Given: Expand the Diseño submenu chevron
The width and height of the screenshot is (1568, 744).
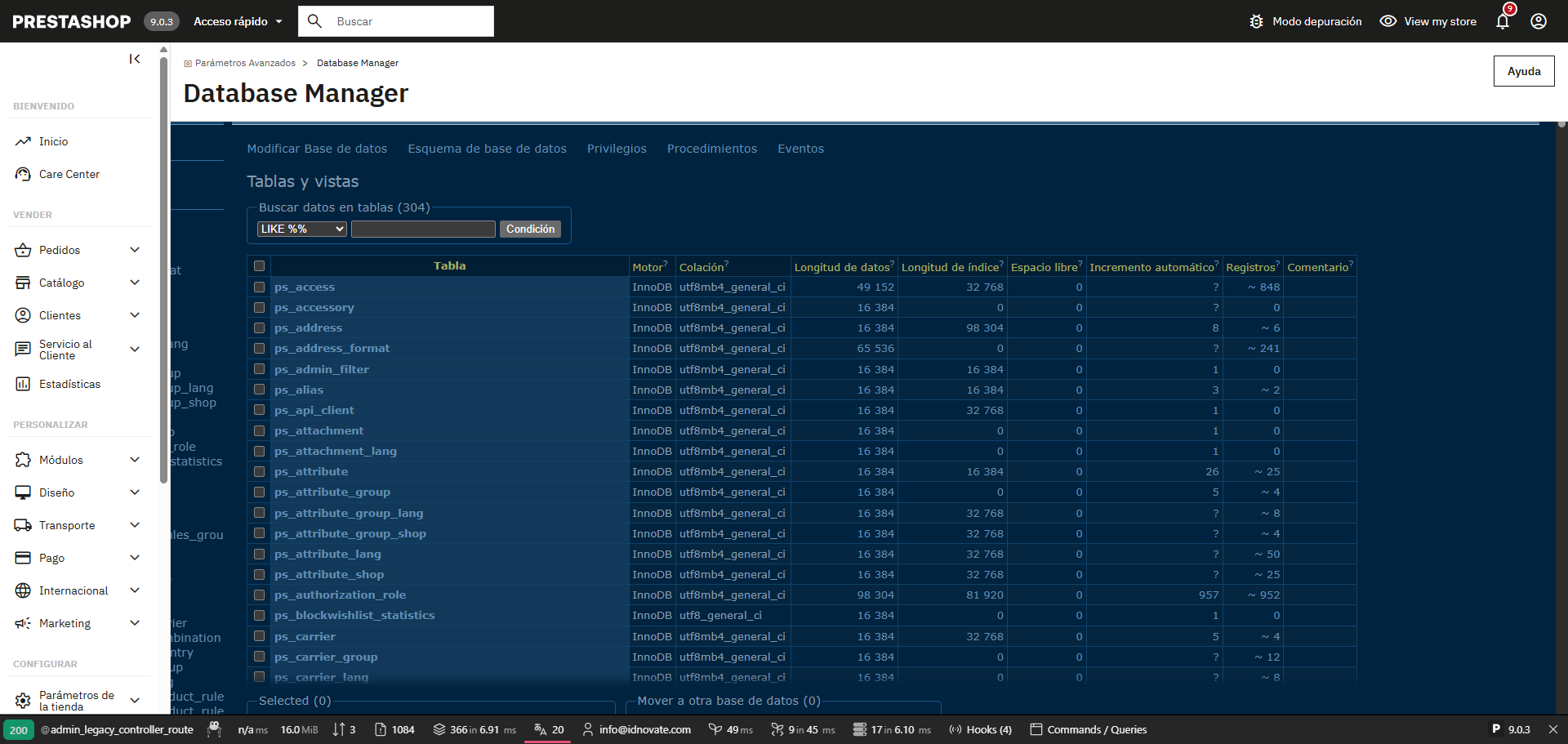Looking at the screenshot, I should (135, 492).
